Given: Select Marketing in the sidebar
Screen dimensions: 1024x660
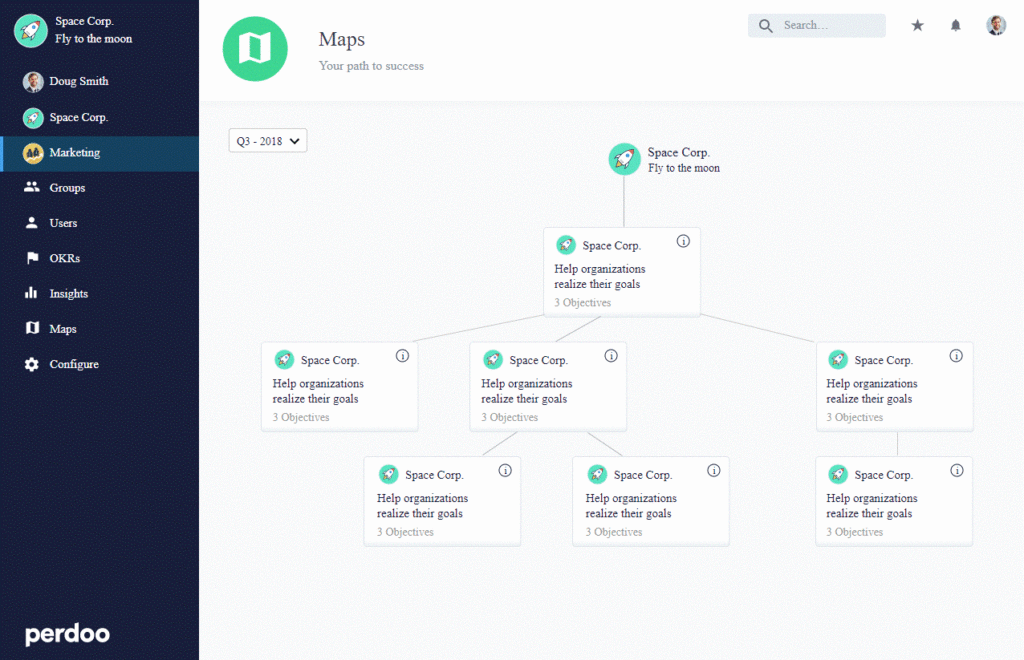Looking at the screenshot, I should pyautogui.click(x=99, y=153).
